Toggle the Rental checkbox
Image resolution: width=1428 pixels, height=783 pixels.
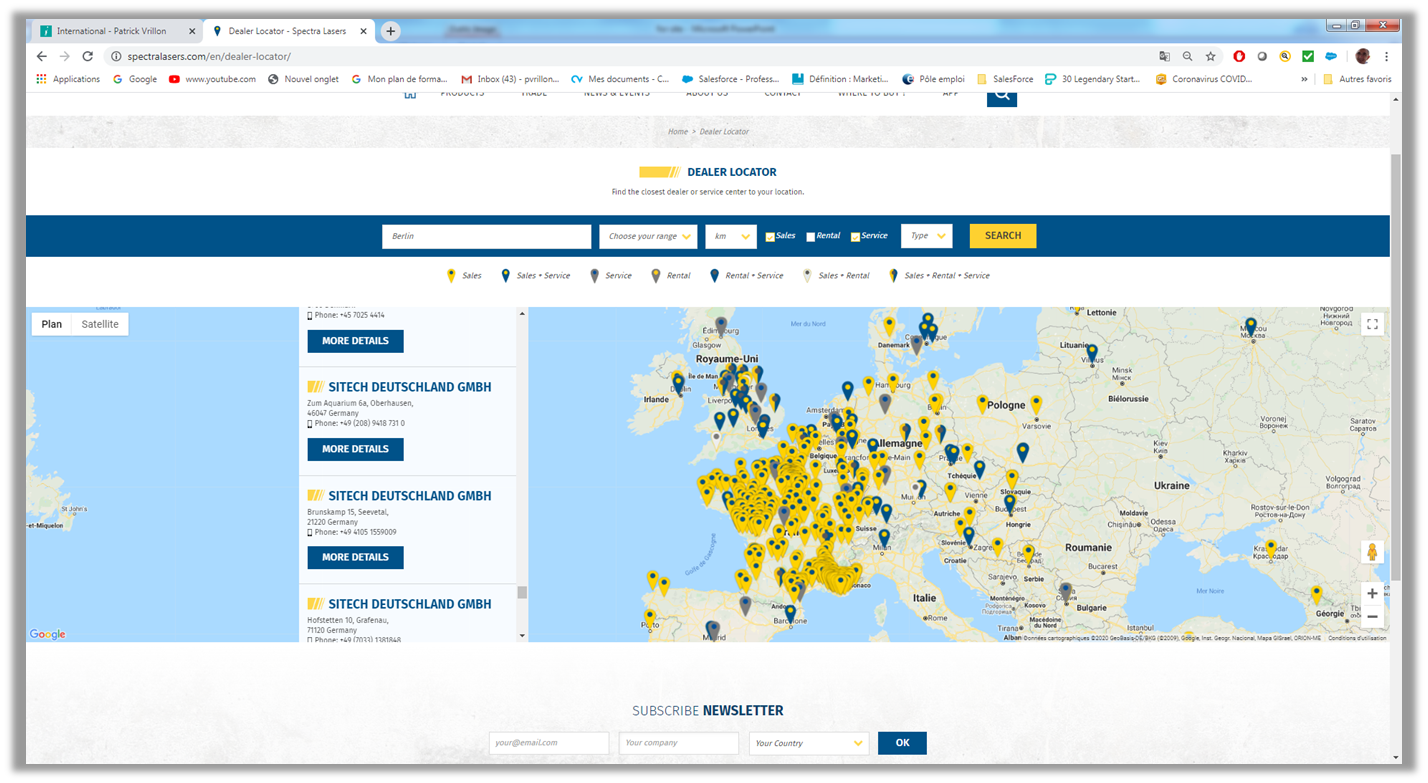(811, 237)
